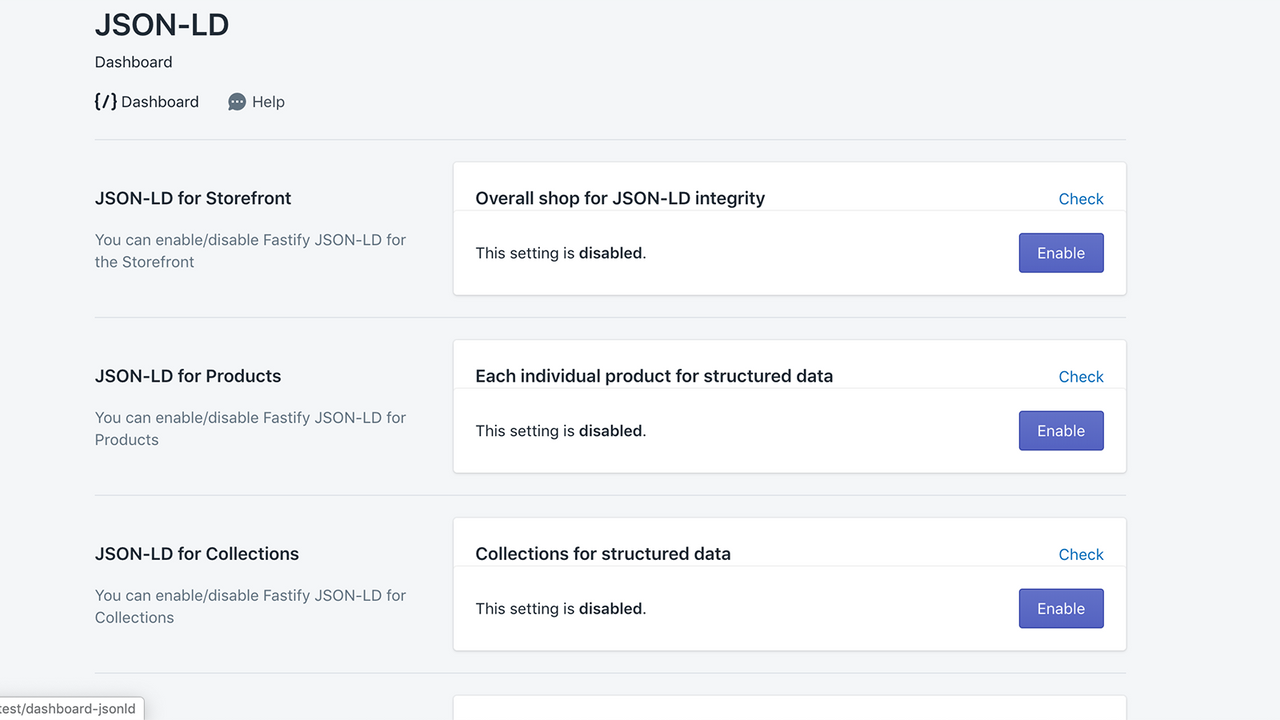Open the Help navigation label
Viewport: 1280px width, 720px height.
tap(268, 102)
